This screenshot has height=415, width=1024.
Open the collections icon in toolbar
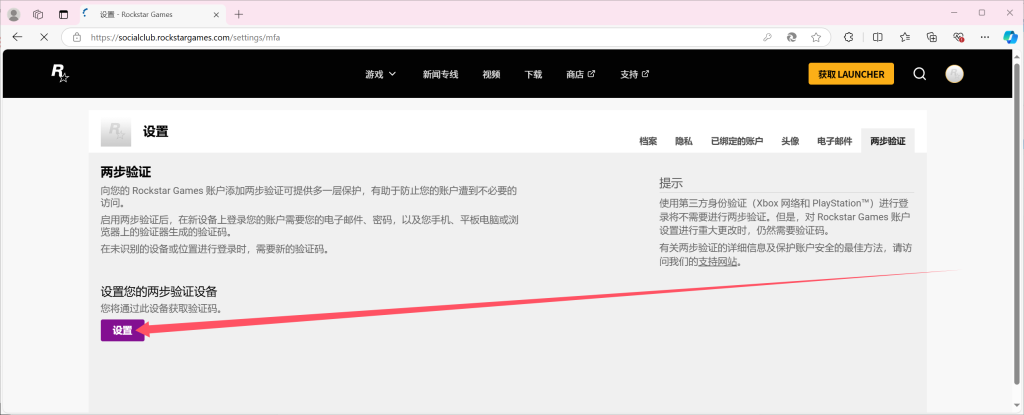[x=932, y=37]
